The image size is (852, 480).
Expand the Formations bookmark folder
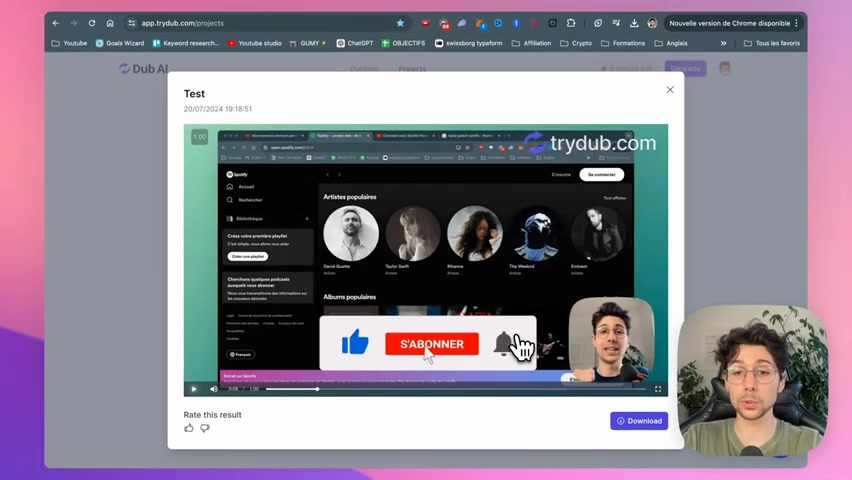pos(623,43)
